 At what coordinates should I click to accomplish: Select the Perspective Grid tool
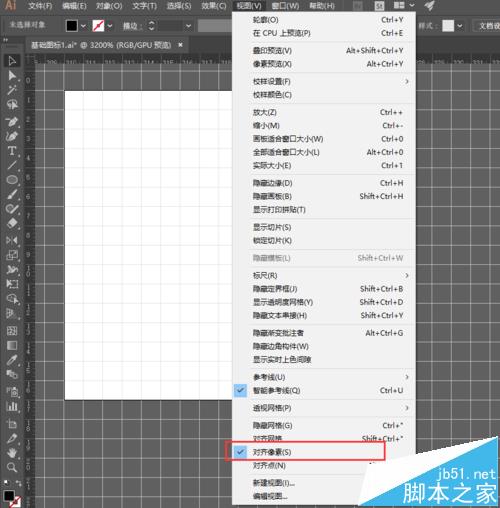click(x=12, y=313)
